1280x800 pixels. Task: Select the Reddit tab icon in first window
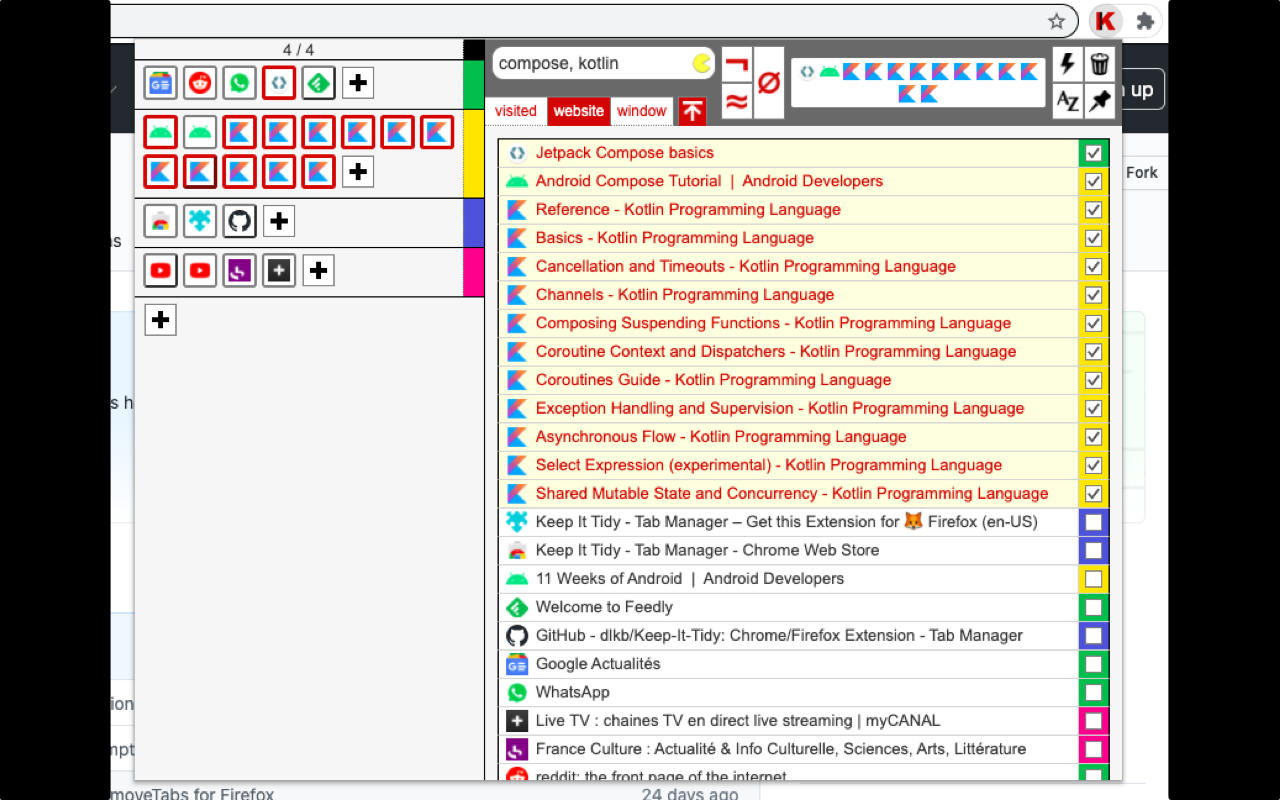click(x=200, y=83)
